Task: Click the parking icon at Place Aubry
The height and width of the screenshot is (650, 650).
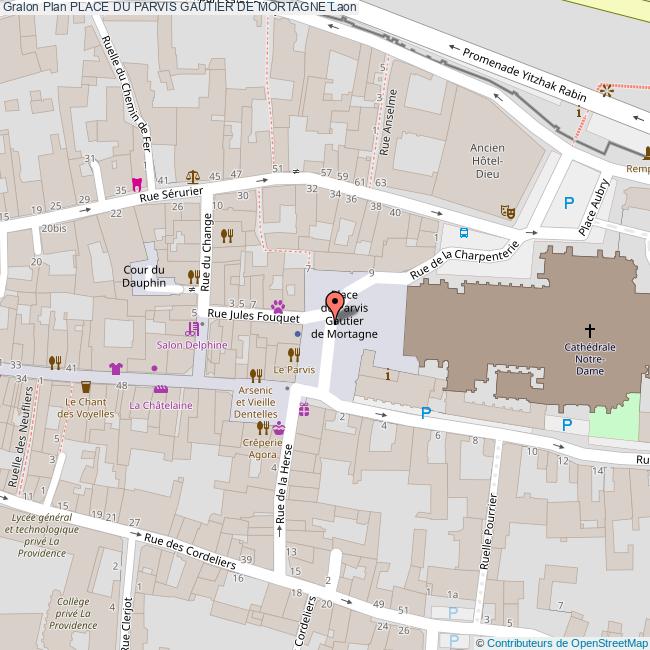Action: (569, 203)
